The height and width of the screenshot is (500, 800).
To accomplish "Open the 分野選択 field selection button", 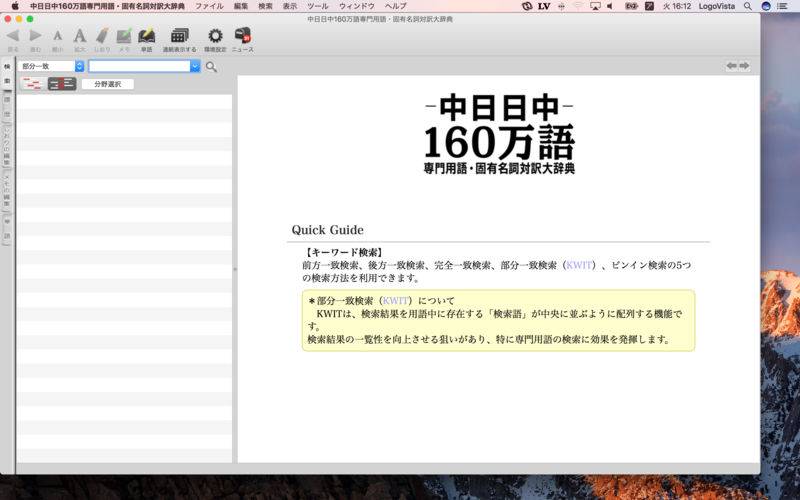I will tap(108, 84).
